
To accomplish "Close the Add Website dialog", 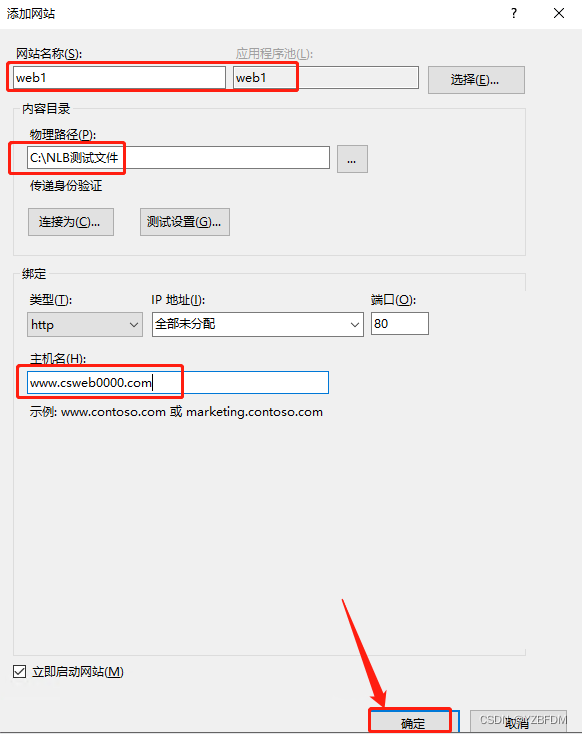I will point(559,13).
